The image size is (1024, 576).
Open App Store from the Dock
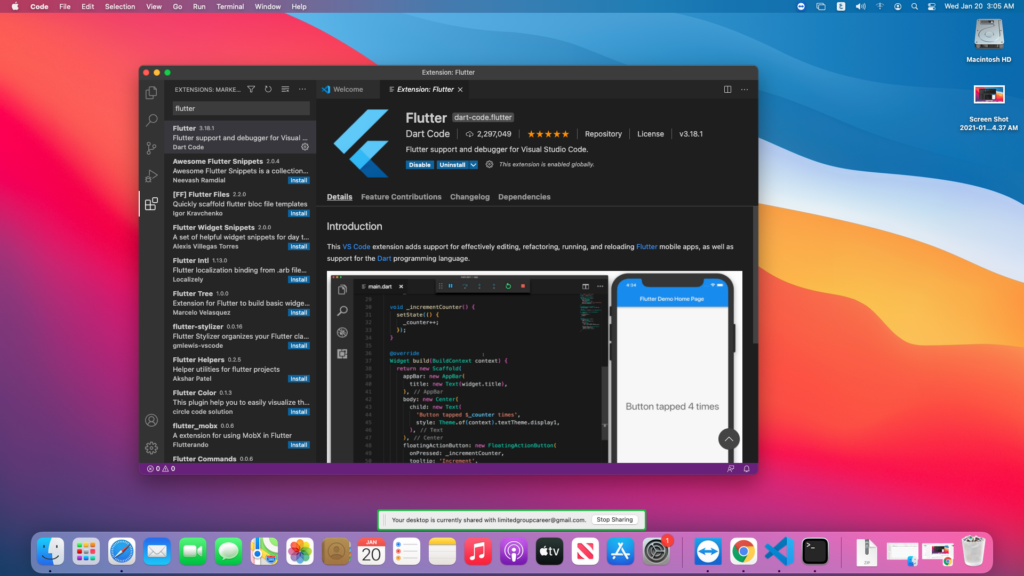620,552
